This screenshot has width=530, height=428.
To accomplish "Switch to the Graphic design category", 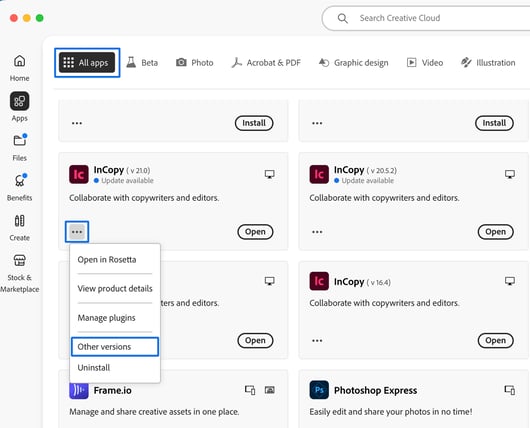I will point(354,63).
